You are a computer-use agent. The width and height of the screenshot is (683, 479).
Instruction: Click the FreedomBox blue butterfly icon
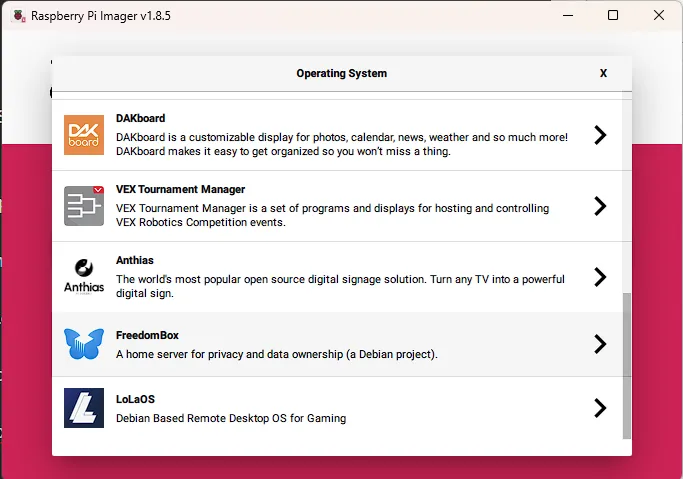pos(84,344)
